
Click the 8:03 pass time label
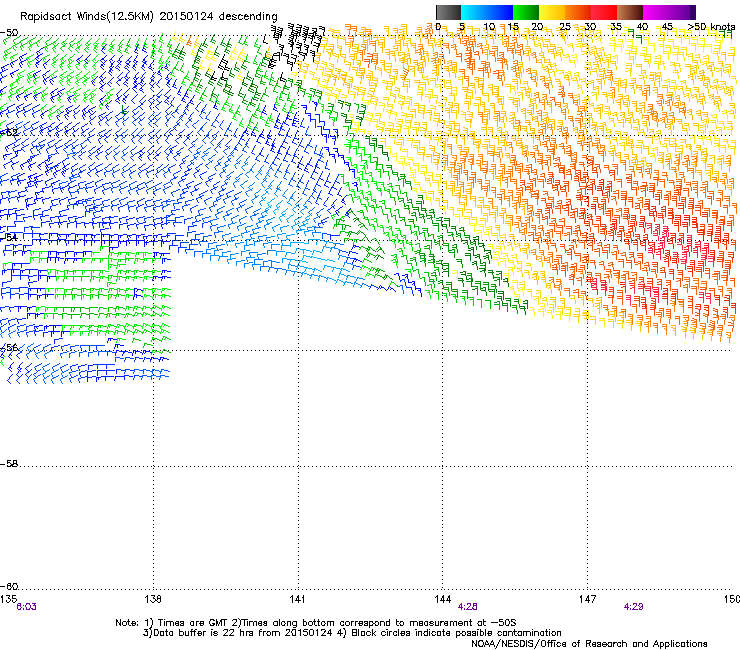click(x=26, y=607)
